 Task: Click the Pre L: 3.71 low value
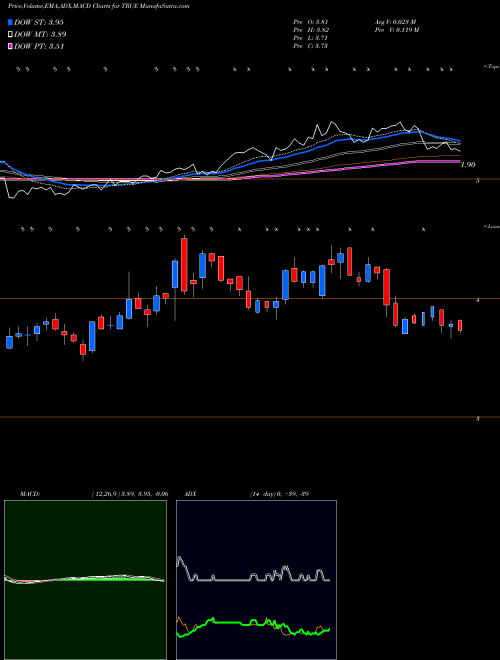(311, 38)
